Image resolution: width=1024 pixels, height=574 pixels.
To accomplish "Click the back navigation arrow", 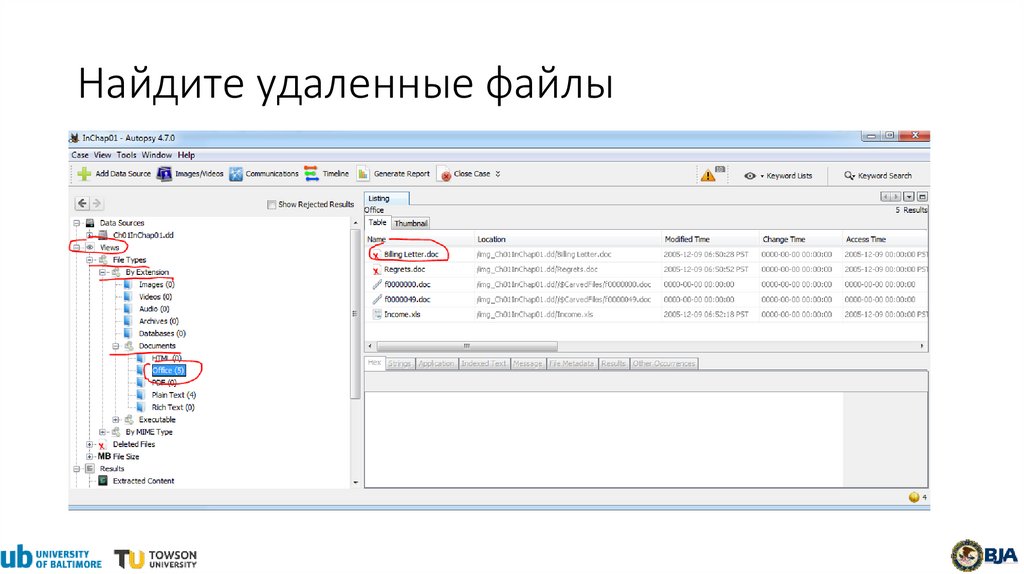I will click(x=82, y=203).
